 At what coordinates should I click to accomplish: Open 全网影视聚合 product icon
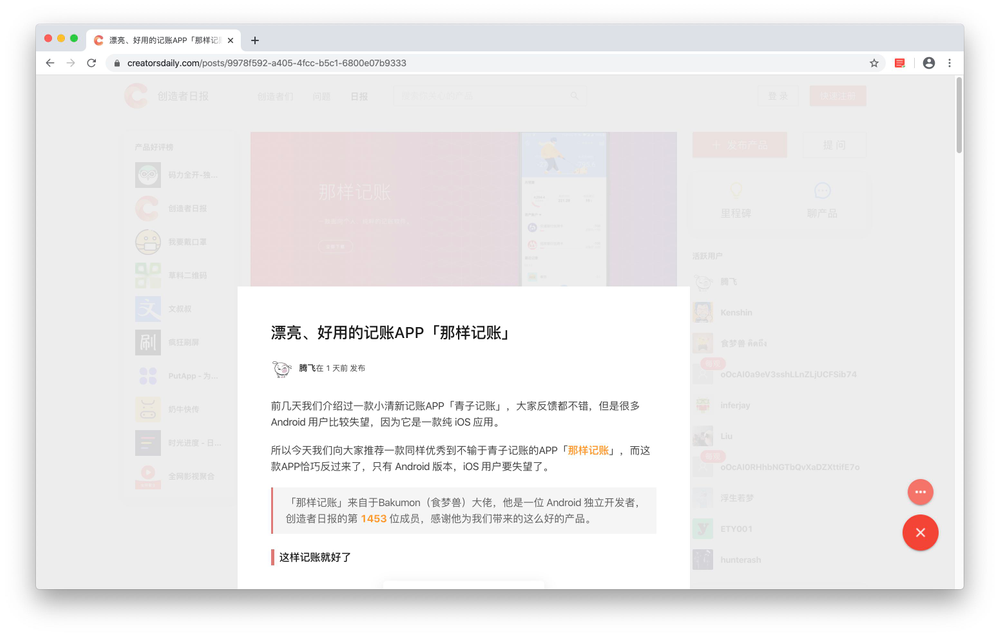point(148,476)
